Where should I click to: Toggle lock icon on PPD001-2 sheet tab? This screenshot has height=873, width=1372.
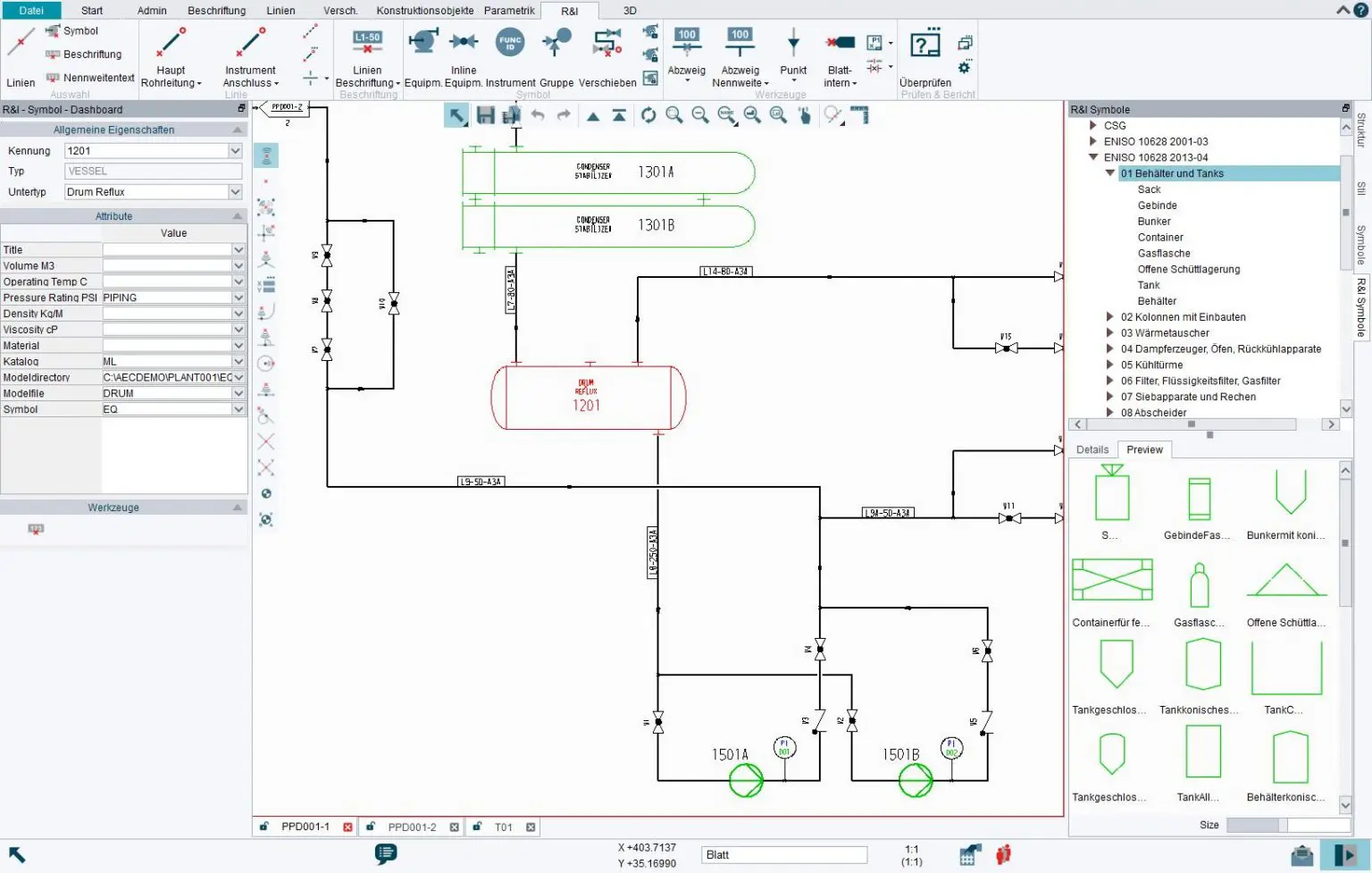pos(370,827)
